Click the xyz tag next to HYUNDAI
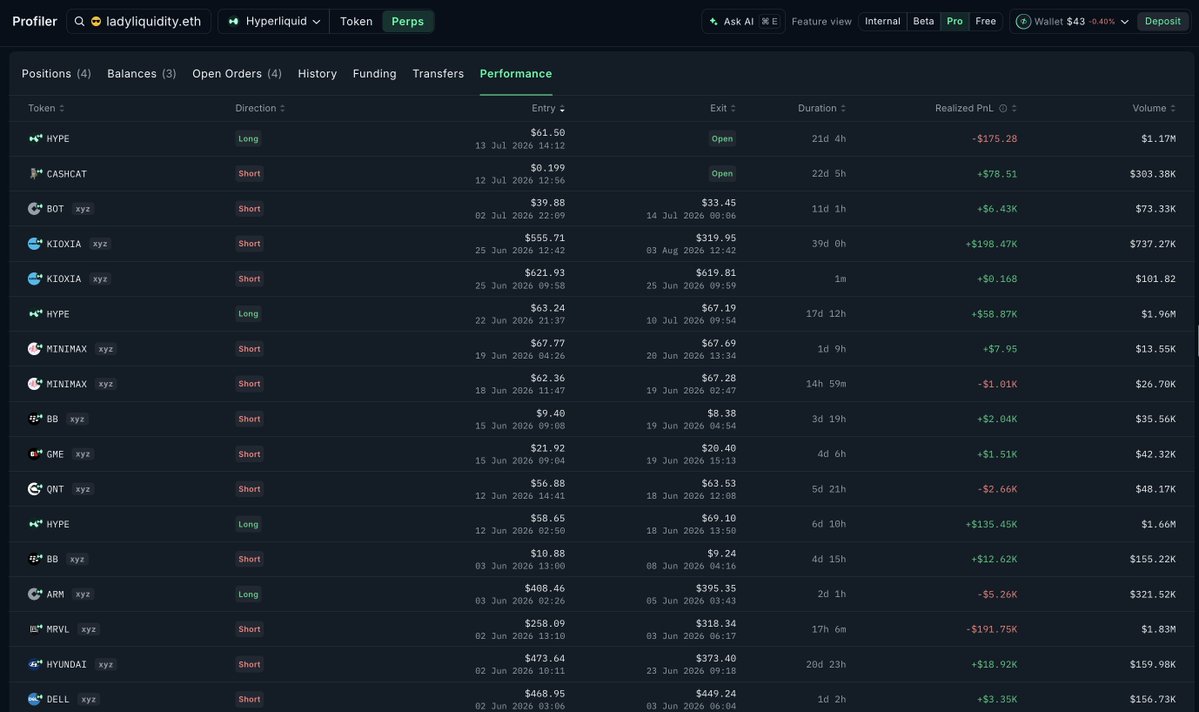The height and width of the screenshot is (712, 1199). click(106, 665)
